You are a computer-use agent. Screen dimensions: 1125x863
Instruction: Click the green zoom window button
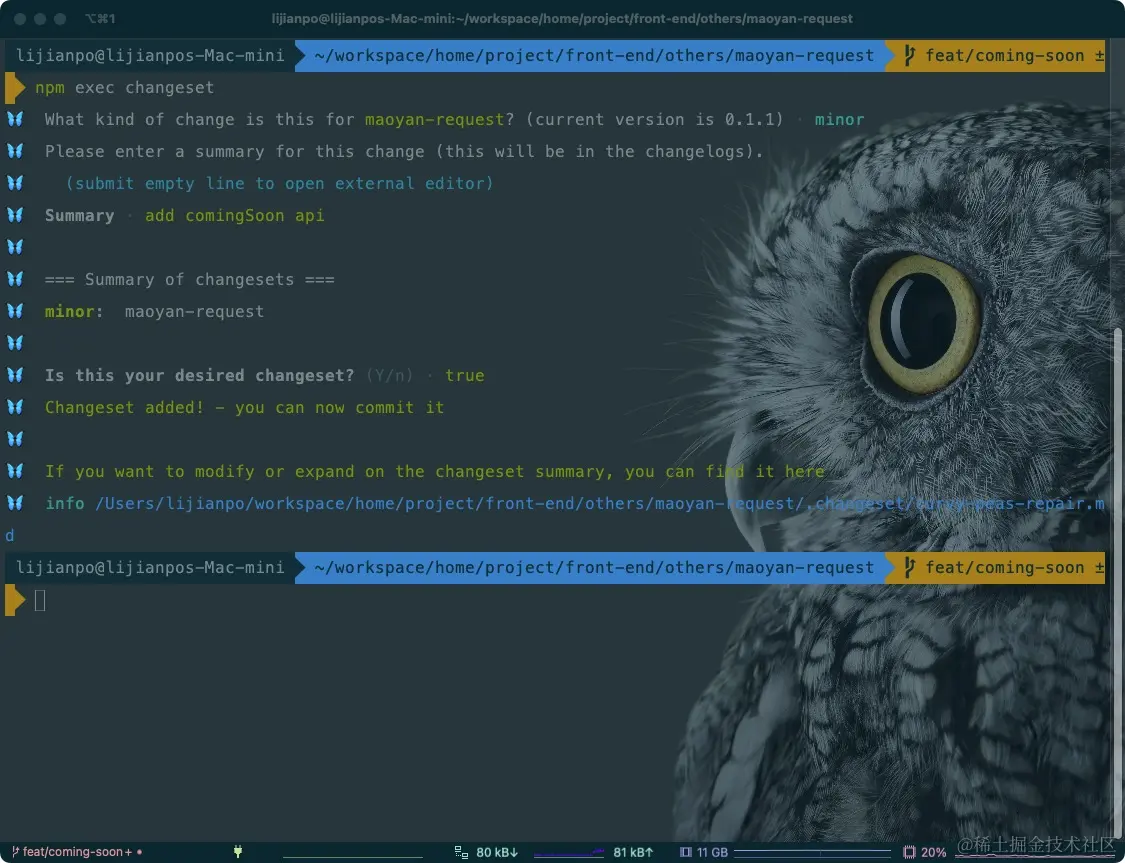point(60,19)
